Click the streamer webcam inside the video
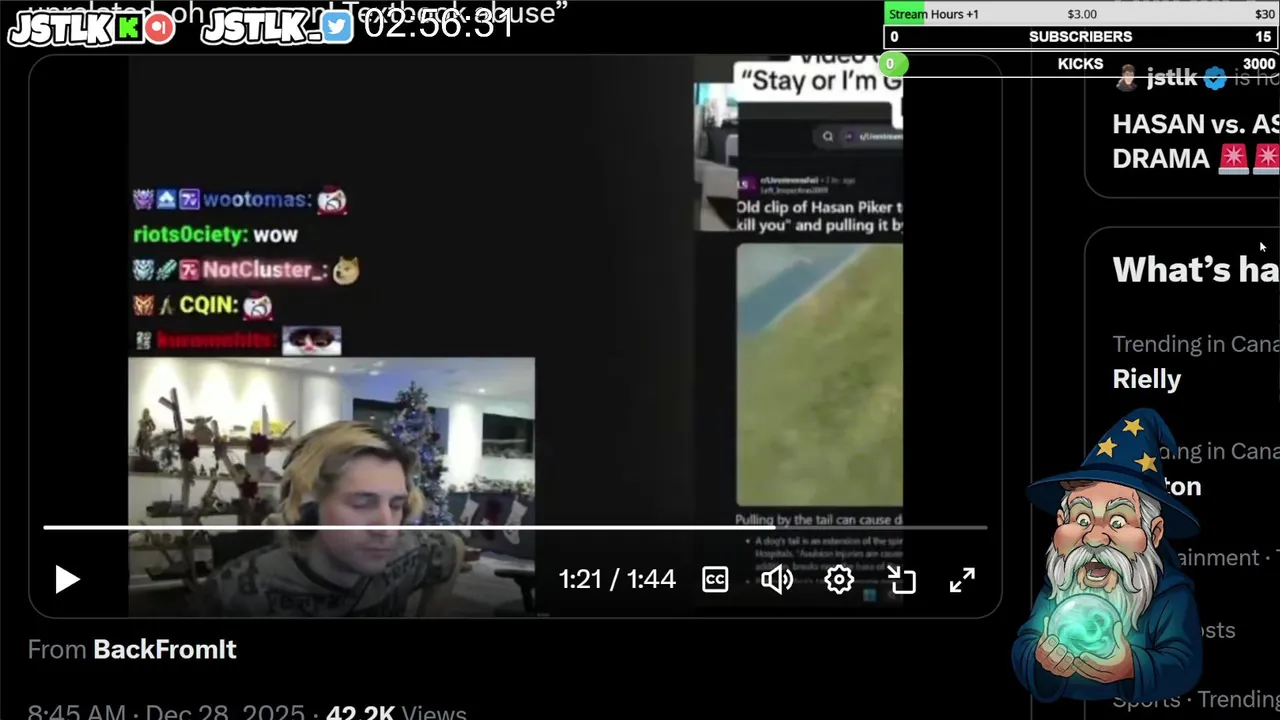Screen dimensions: 1280x720 331,485
